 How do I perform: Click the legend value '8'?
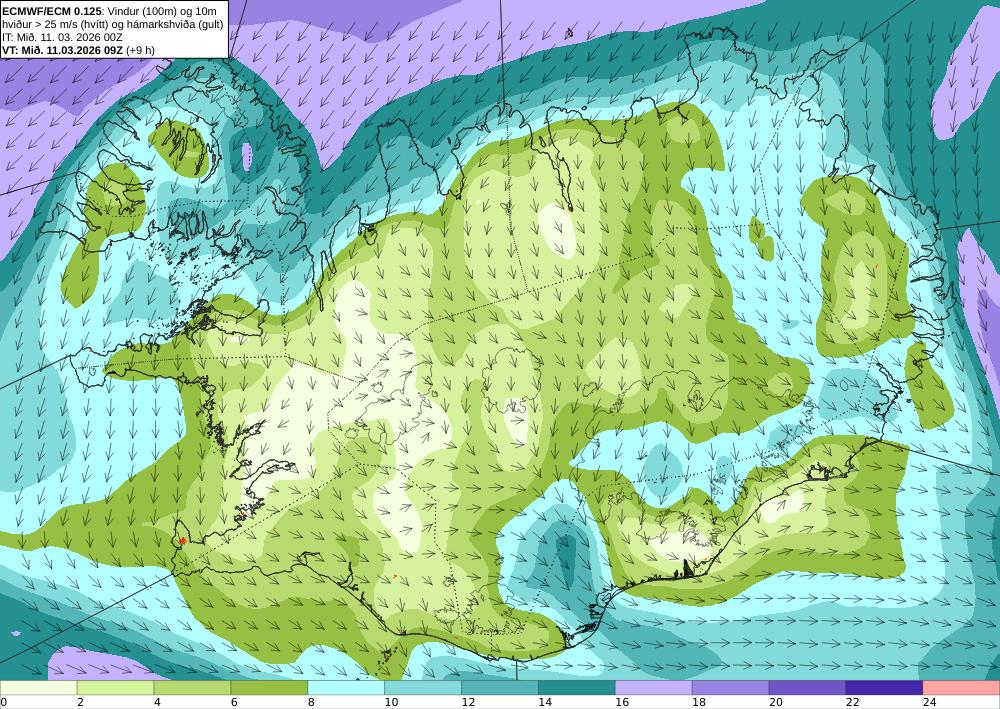click(311, 702)
